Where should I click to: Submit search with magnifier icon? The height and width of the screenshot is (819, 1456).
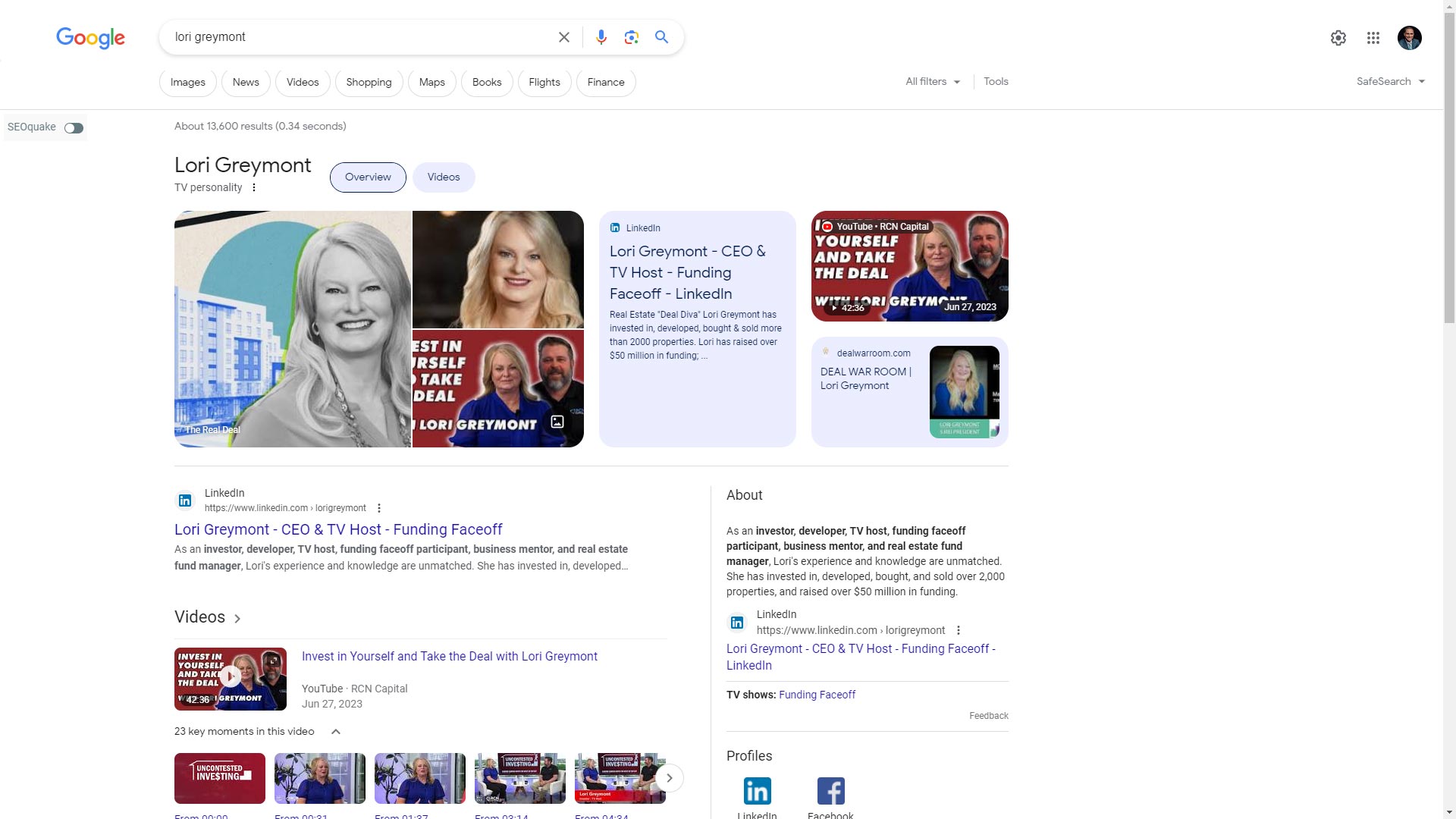pyautogui.click(x=661, y=37)
